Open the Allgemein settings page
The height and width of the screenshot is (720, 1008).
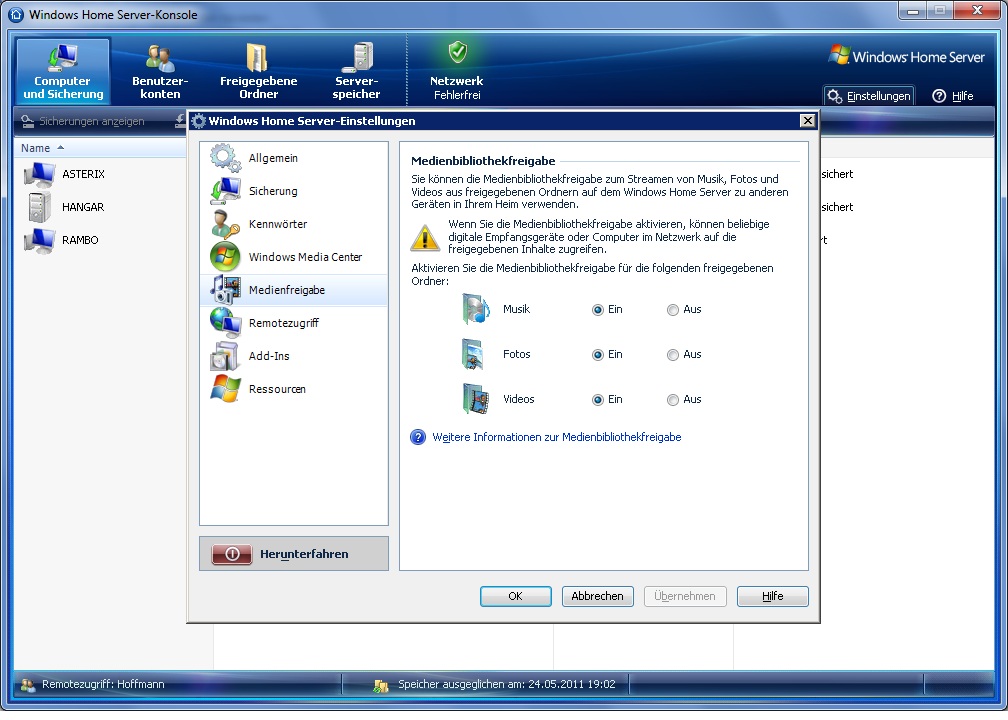pos(294,158)
